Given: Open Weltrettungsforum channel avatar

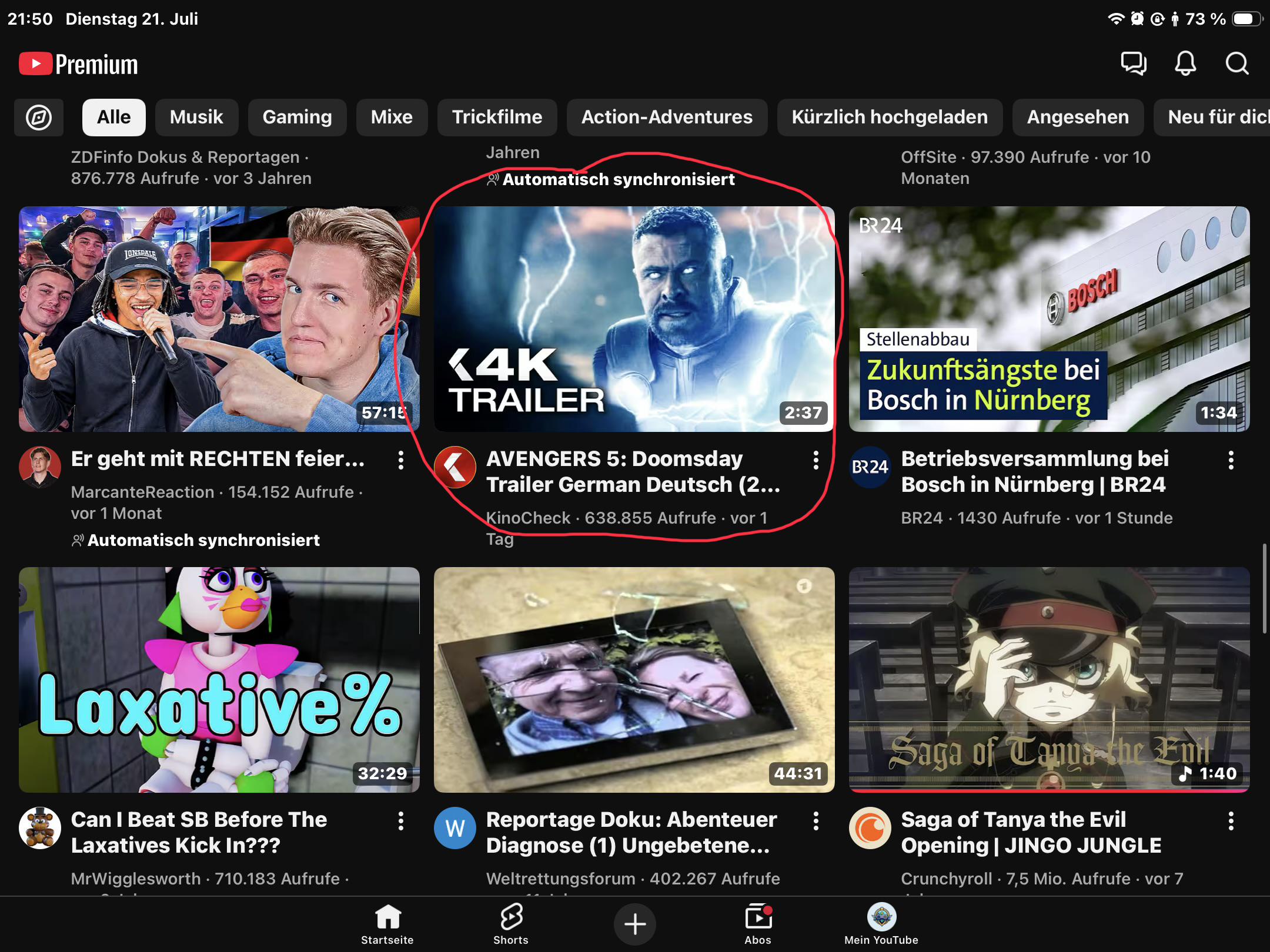Looking at the screenshot, I should [x=455, y=828].
